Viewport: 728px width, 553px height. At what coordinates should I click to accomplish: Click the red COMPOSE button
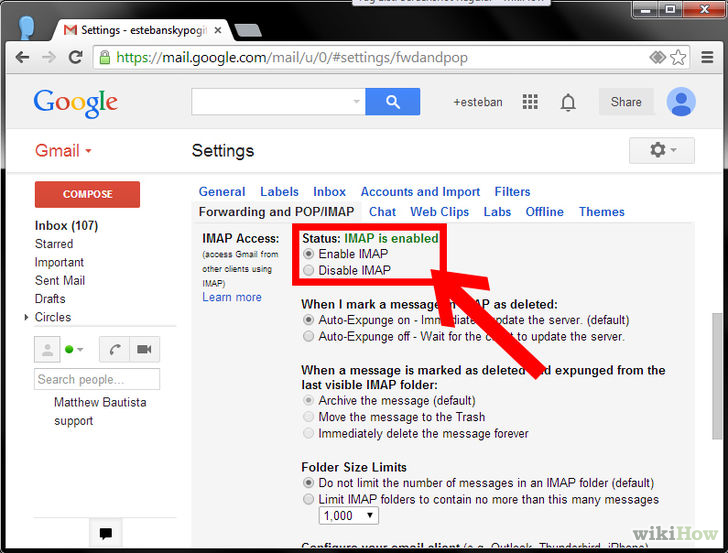(87, 194)
